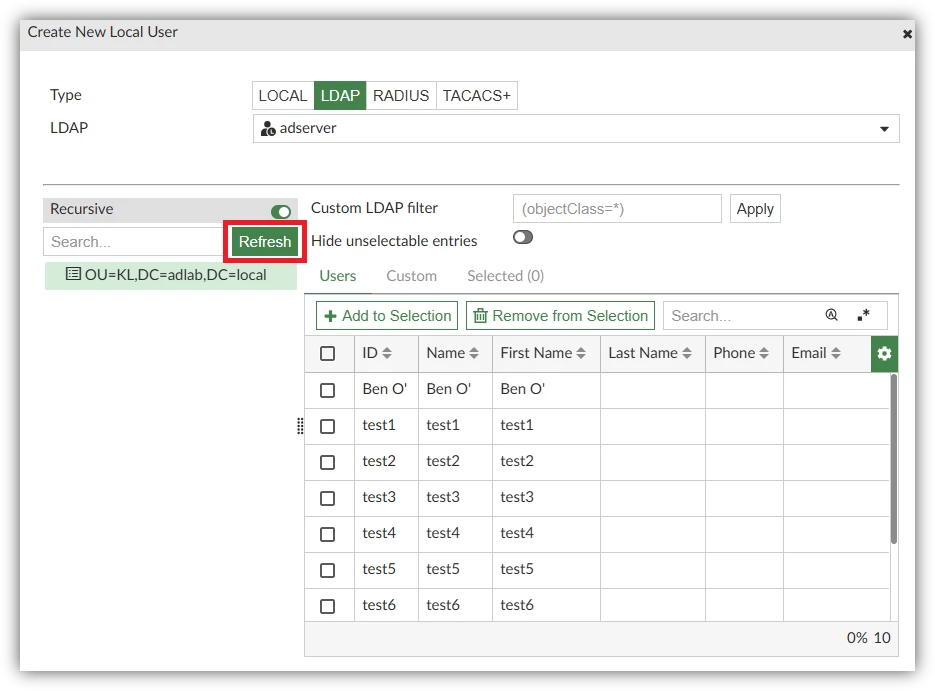Click the 0% 10 table footer status

(868, 638)
